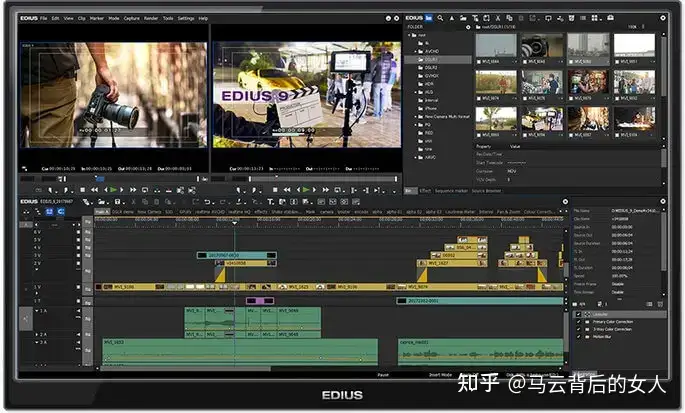Toggle the Layouter effect checkbox
Viewport: 685px width, 413px height.
click(578, 314)
